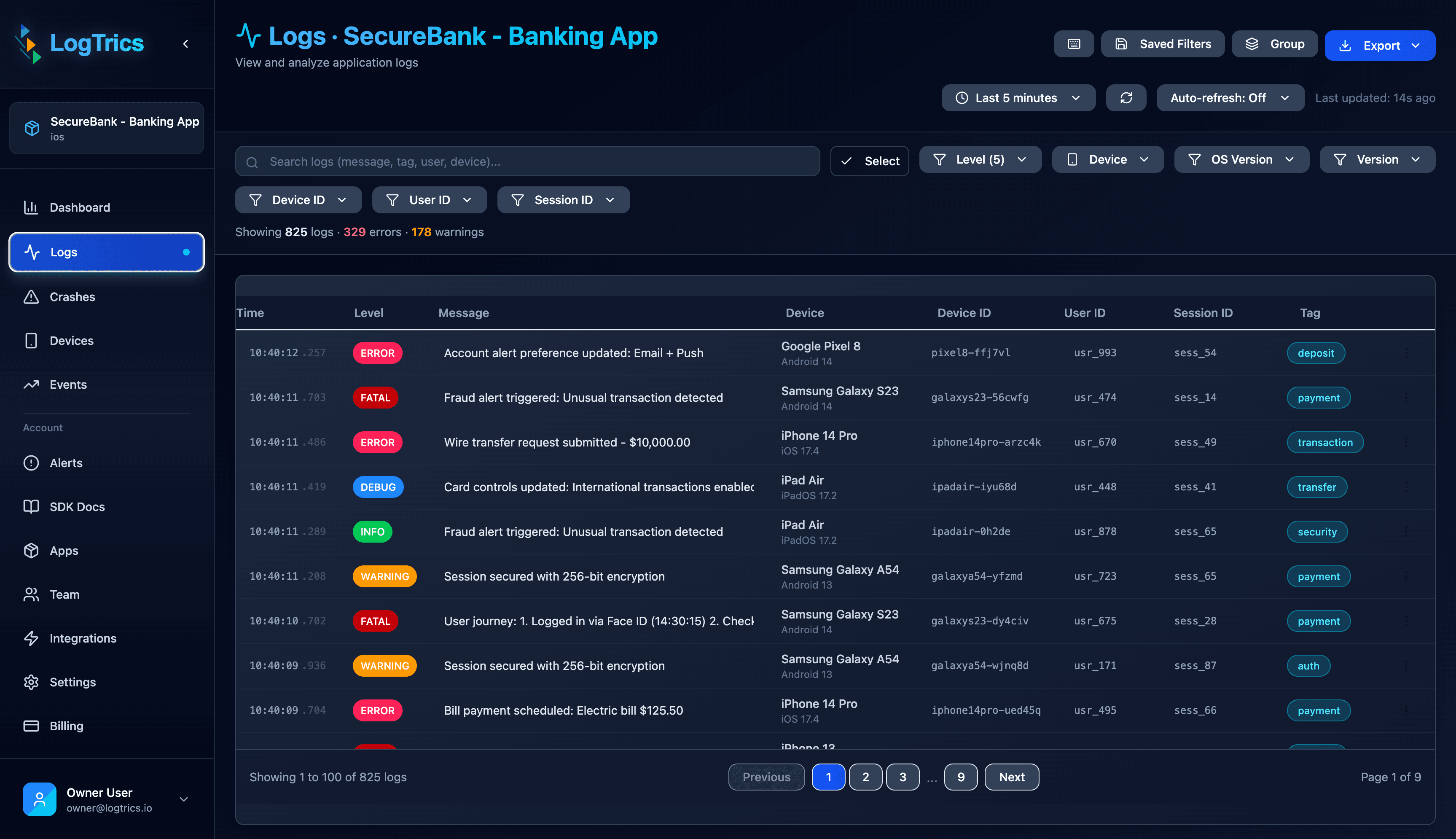1456x839 pixels.
Task: Collapse the sidebar with the chevron arrow
Action: click(185, 43)
